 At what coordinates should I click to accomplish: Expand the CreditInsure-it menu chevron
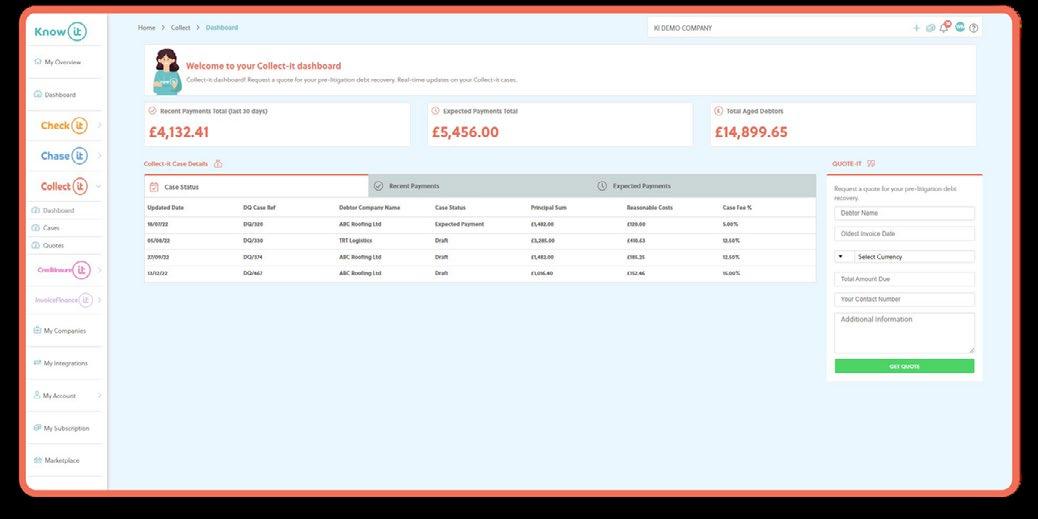pos(99,270)
